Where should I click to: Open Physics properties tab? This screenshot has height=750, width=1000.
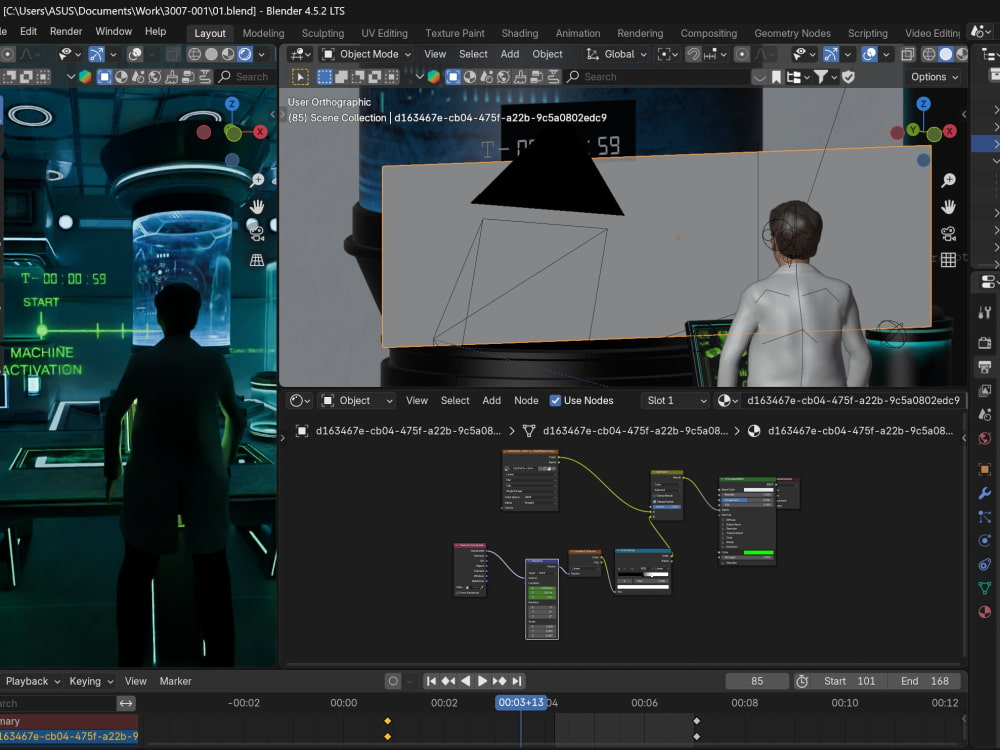tap(985, 541)
